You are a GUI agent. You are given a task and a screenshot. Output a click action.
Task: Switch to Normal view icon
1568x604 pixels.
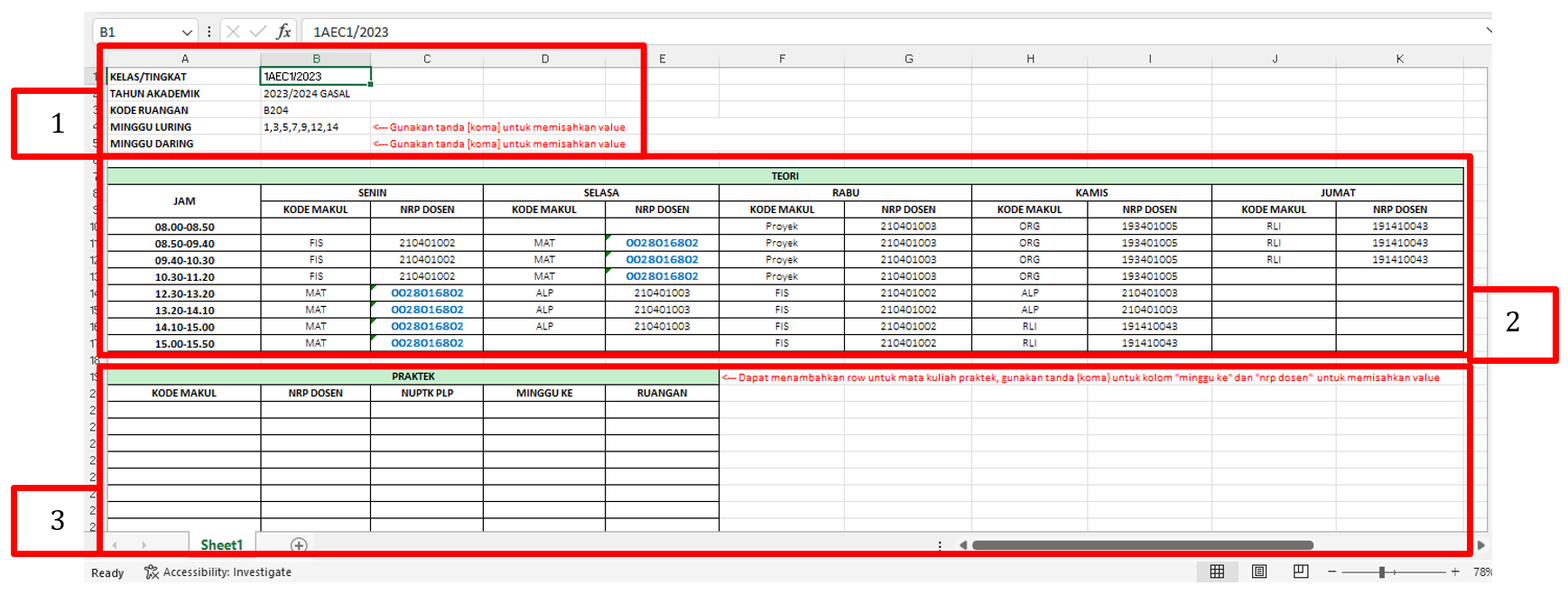pos(1217,571)
